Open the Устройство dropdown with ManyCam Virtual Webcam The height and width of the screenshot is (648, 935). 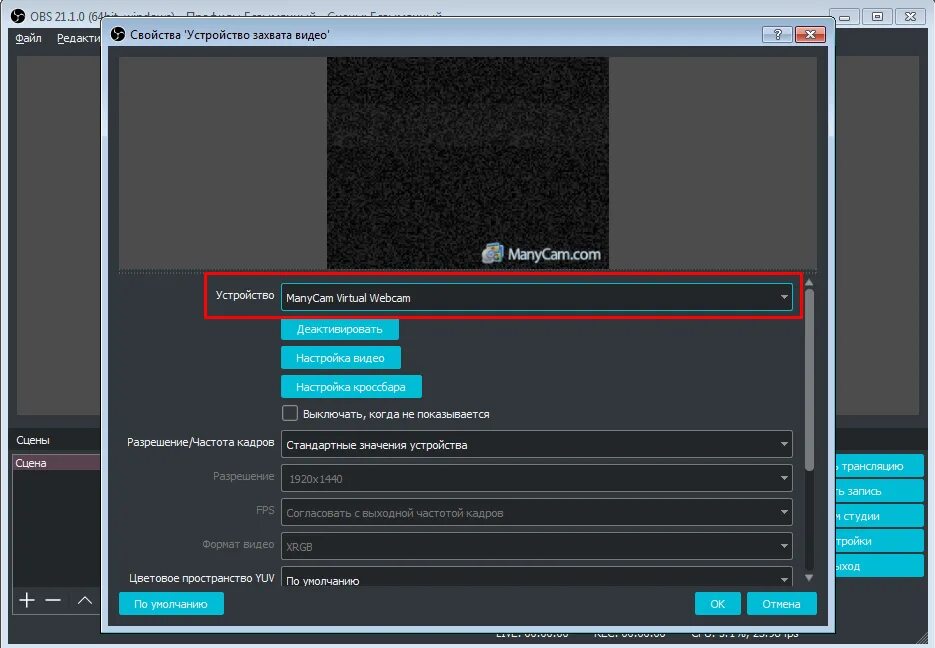pos(537,297)
